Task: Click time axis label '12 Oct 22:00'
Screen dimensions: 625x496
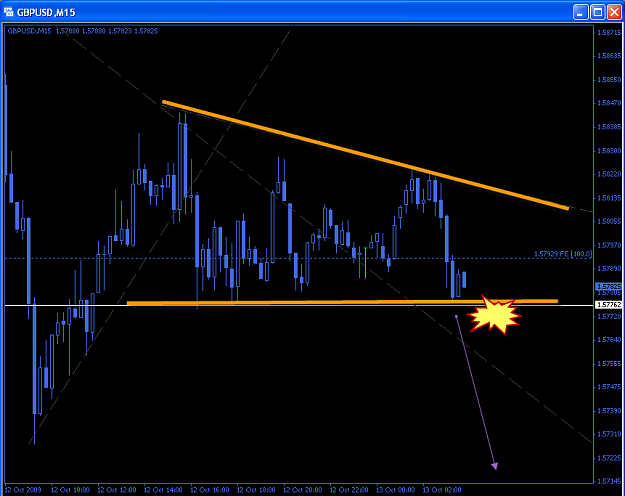Action: click(349, 490)
